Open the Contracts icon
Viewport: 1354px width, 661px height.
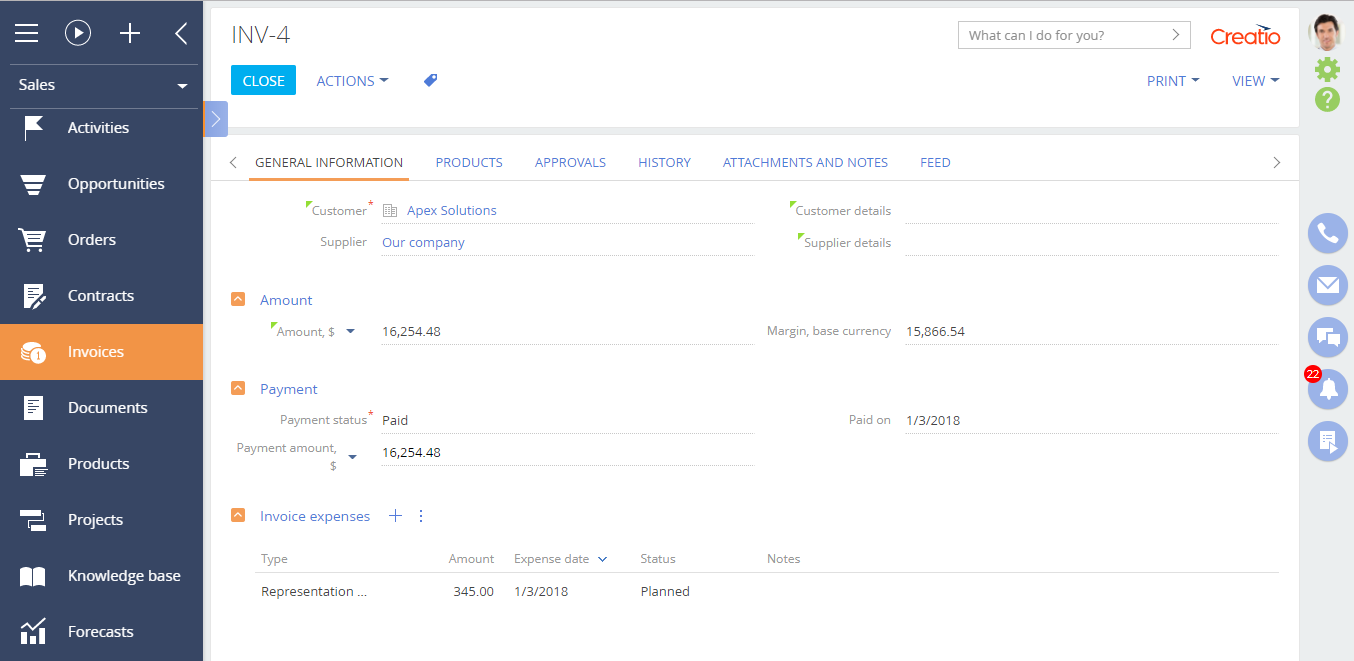pyautogui.click(x=33, y=296)
